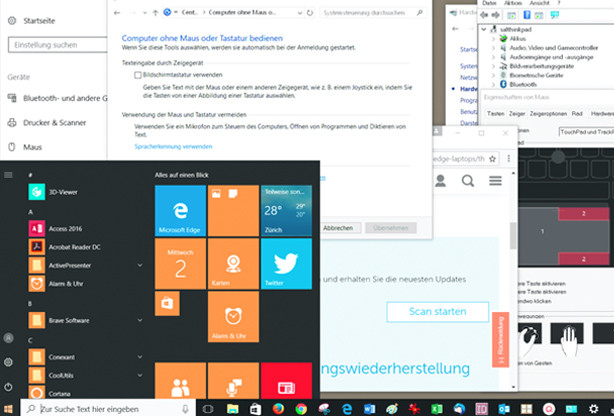The width and height of the screenshot is (614, 416).
Task: Open the red news tile at bottom
Action: coord(286,381)
